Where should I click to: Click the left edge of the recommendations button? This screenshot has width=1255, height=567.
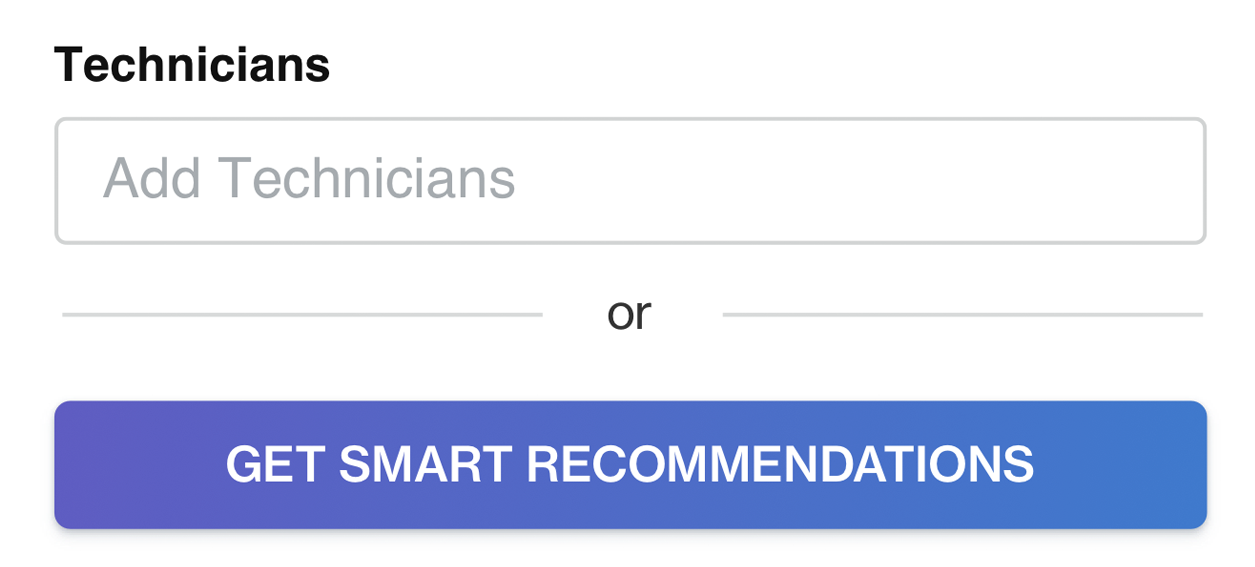75,465
